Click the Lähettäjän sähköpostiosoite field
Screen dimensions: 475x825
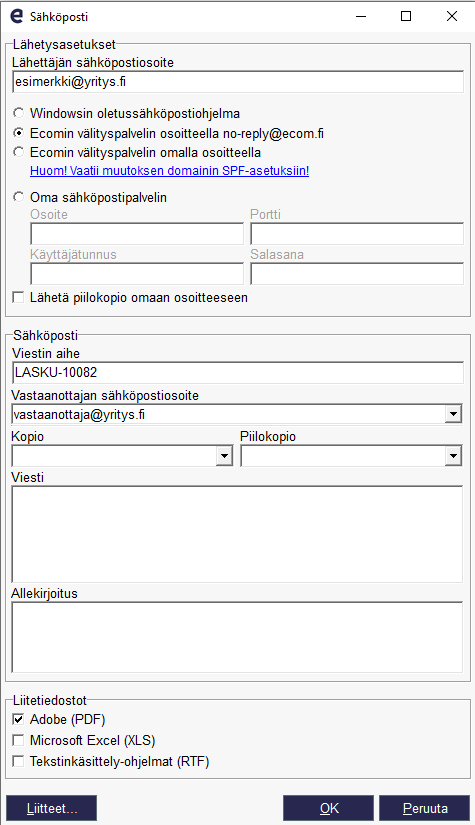(x=238, y=82)
